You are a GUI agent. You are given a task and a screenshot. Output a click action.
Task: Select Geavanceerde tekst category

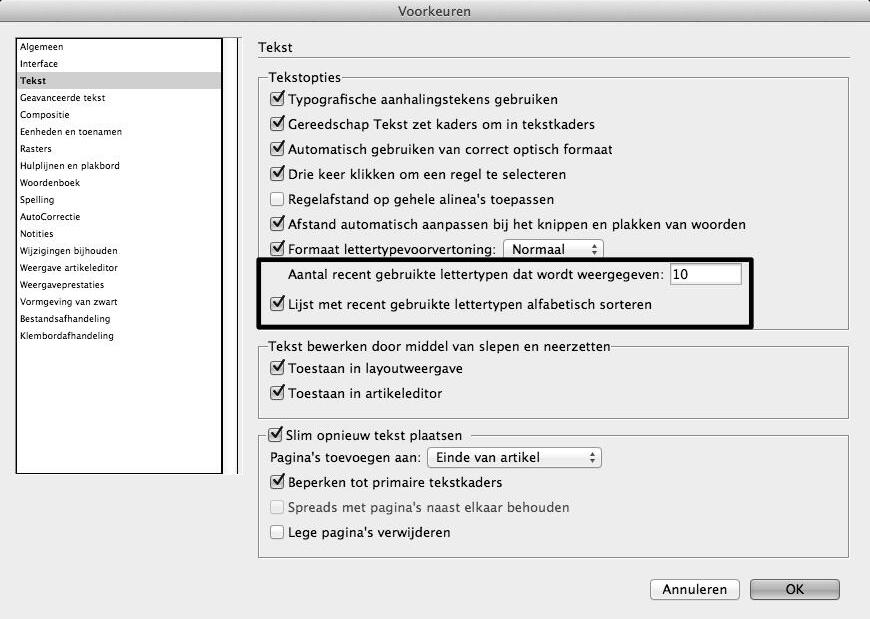62,98
